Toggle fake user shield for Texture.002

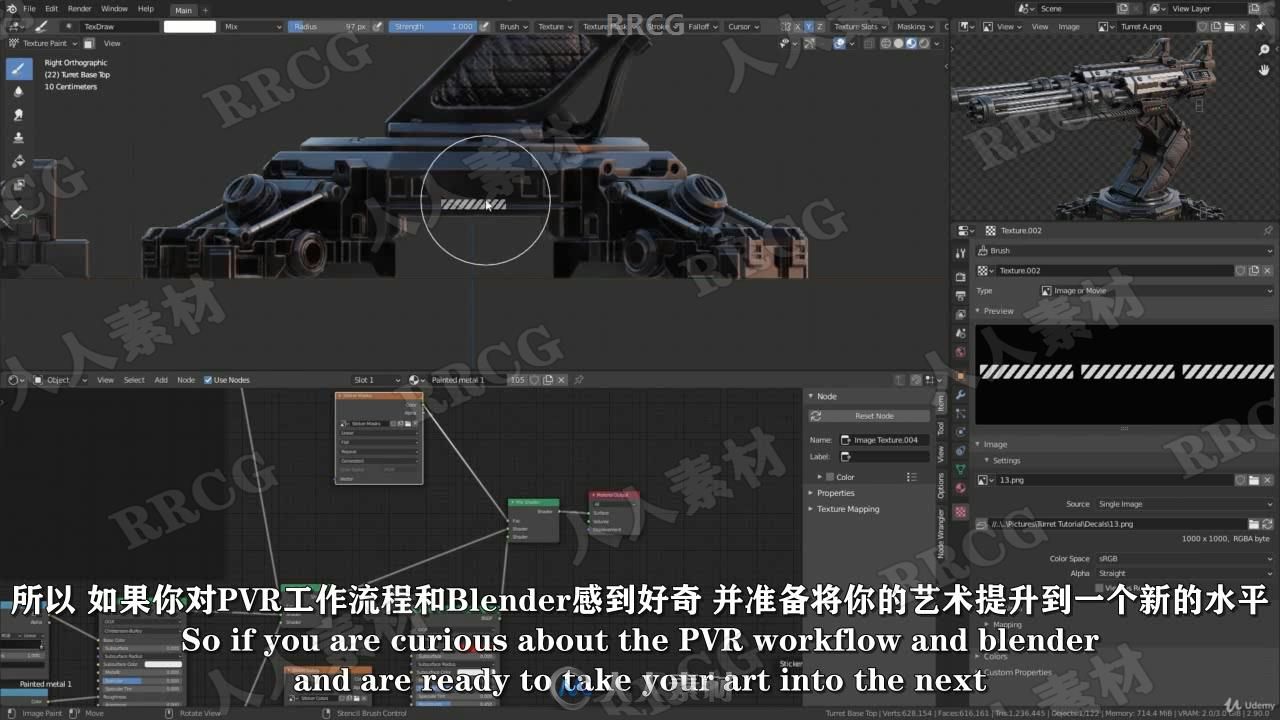click(1240, 270)
